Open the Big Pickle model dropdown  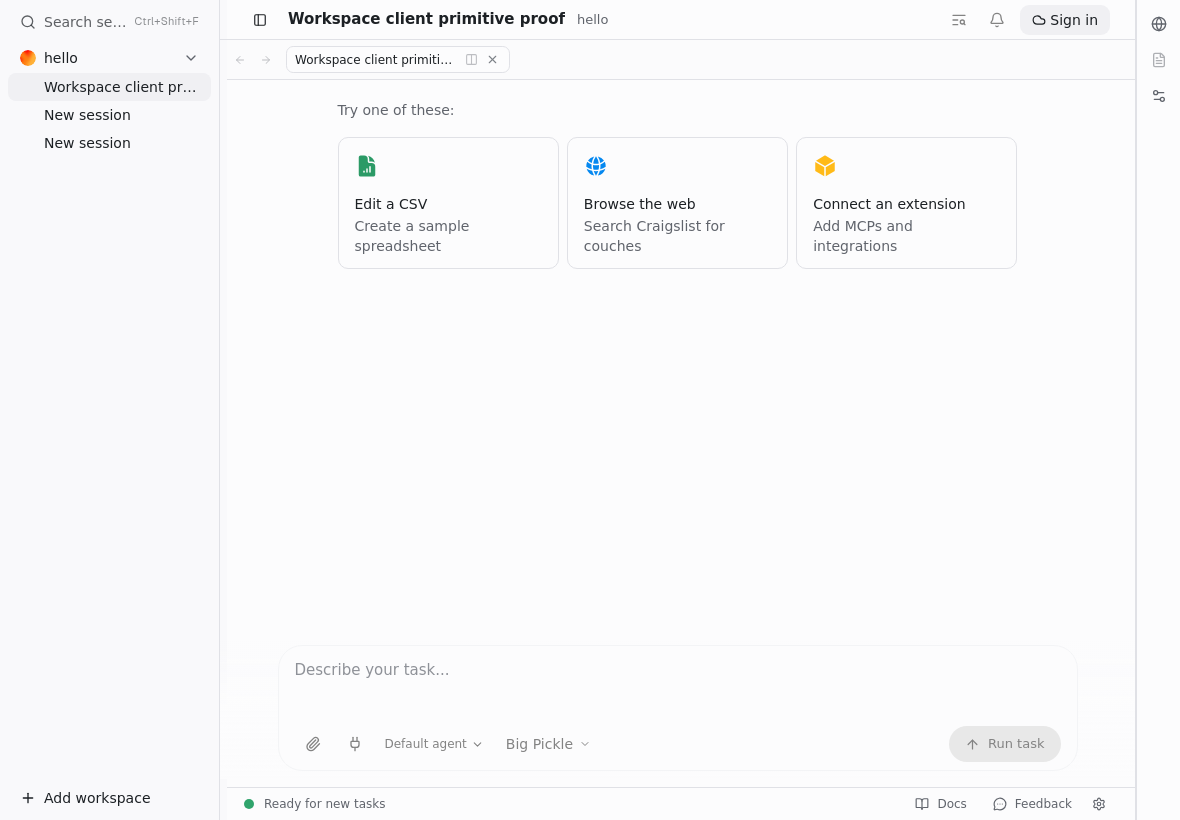547,744
